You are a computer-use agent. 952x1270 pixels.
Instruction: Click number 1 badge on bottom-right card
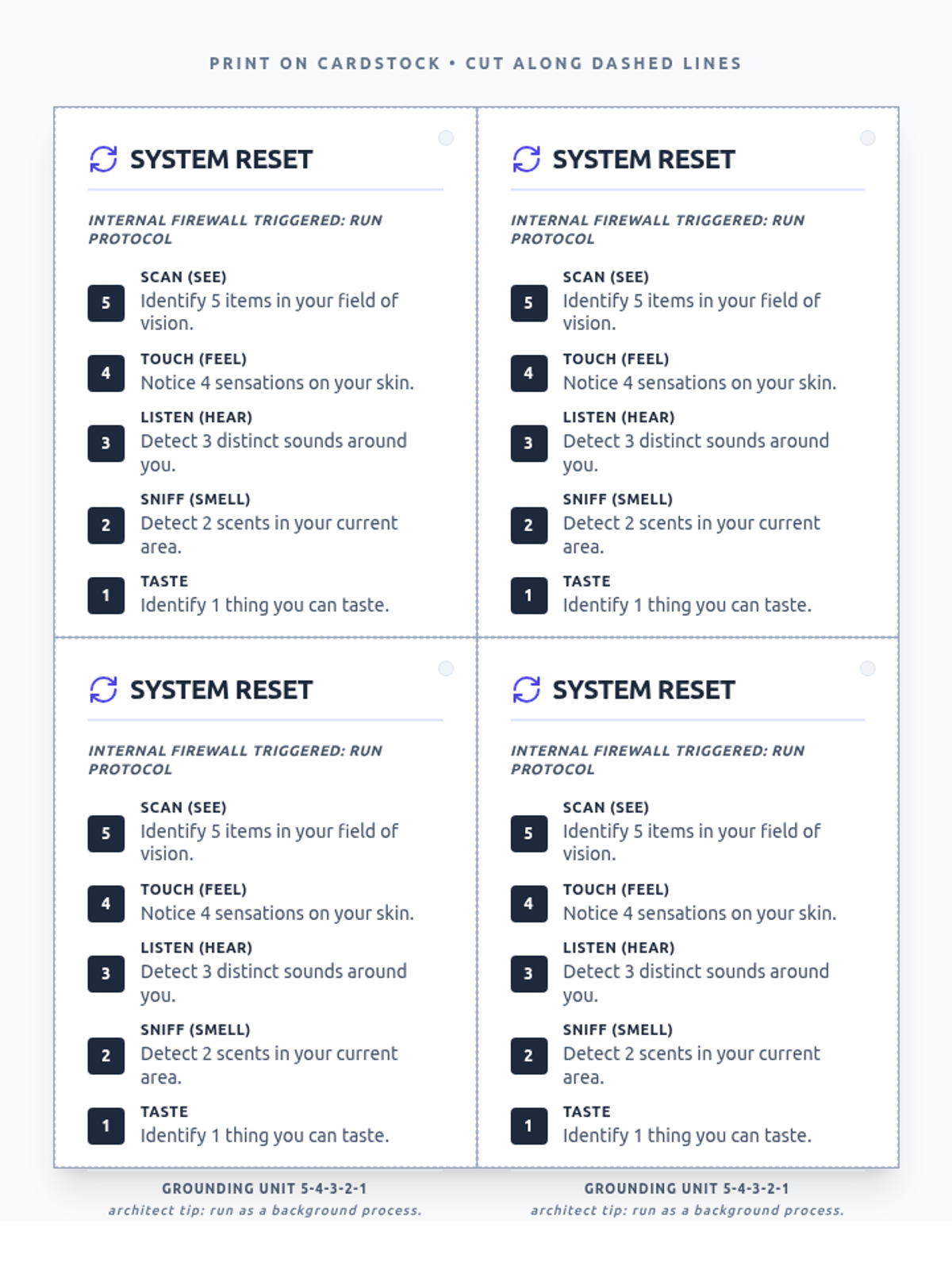529,1126
